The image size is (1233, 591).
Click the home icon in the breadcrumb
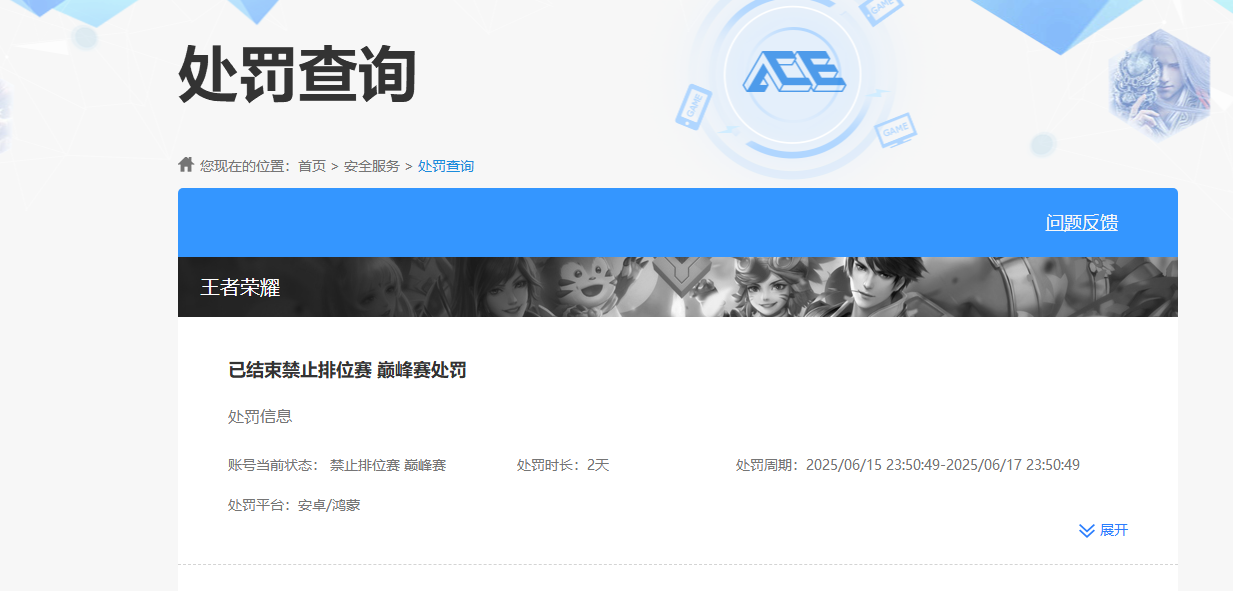tap(184, 164)
